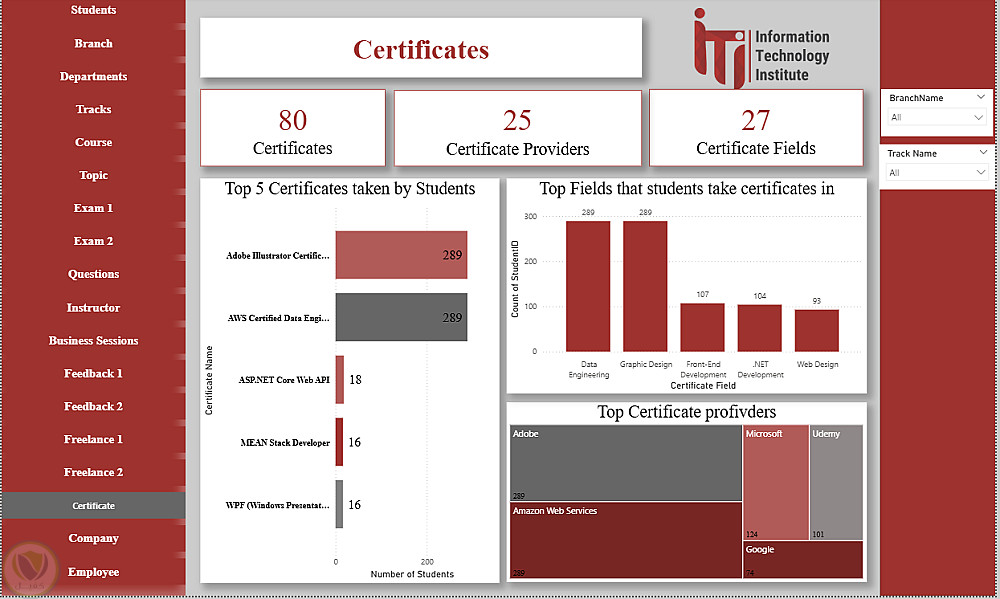Select the Microsoft treemap tile

pos(776,482)
